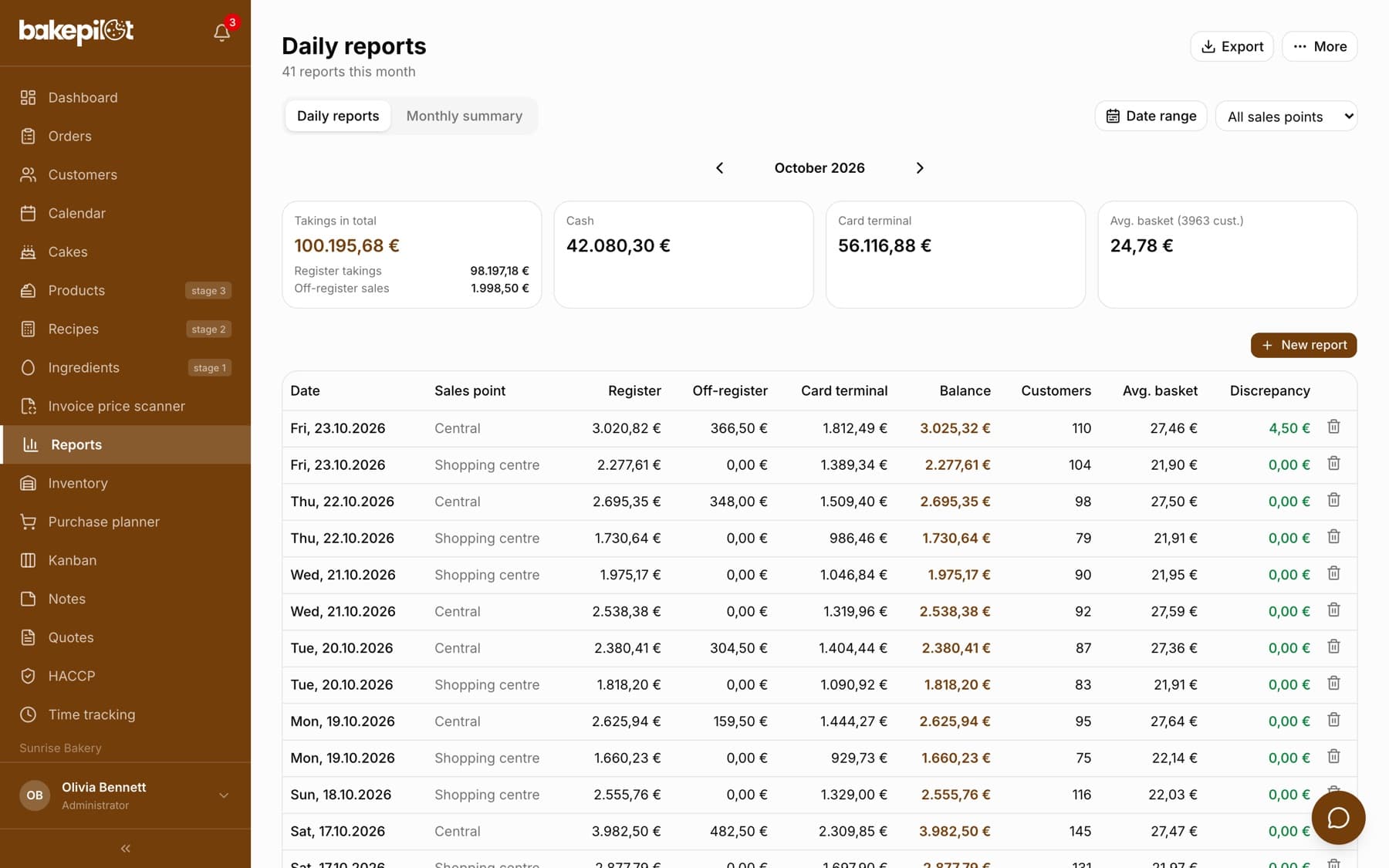
Task: Open the All sales points dropdown
Action: (1286, 117)
